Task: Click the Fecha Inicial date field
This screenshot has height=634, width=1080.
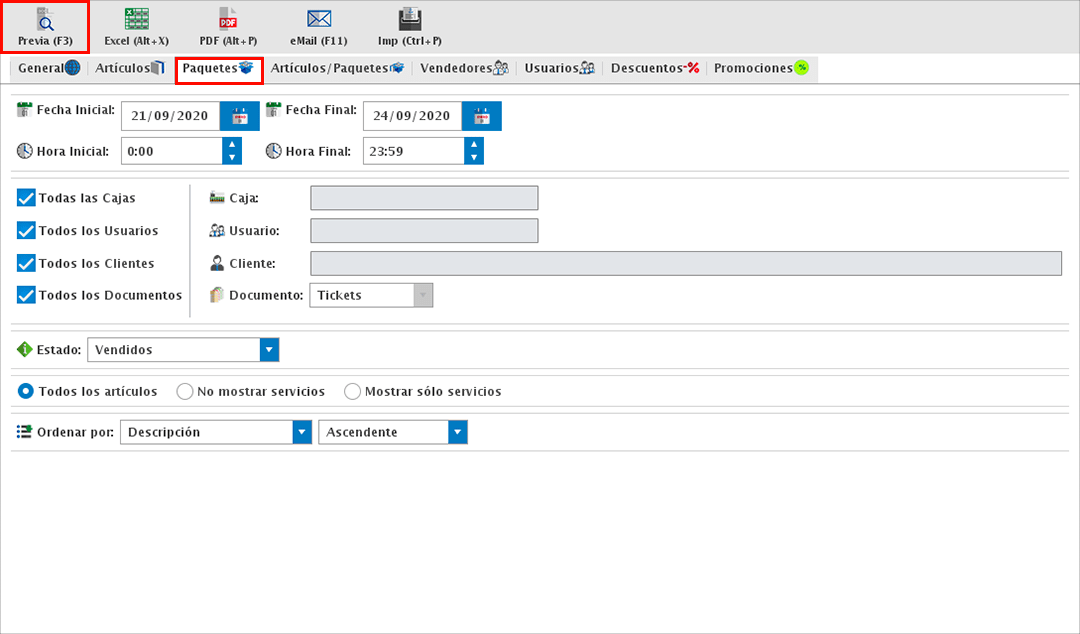Action: click(170, 116)
